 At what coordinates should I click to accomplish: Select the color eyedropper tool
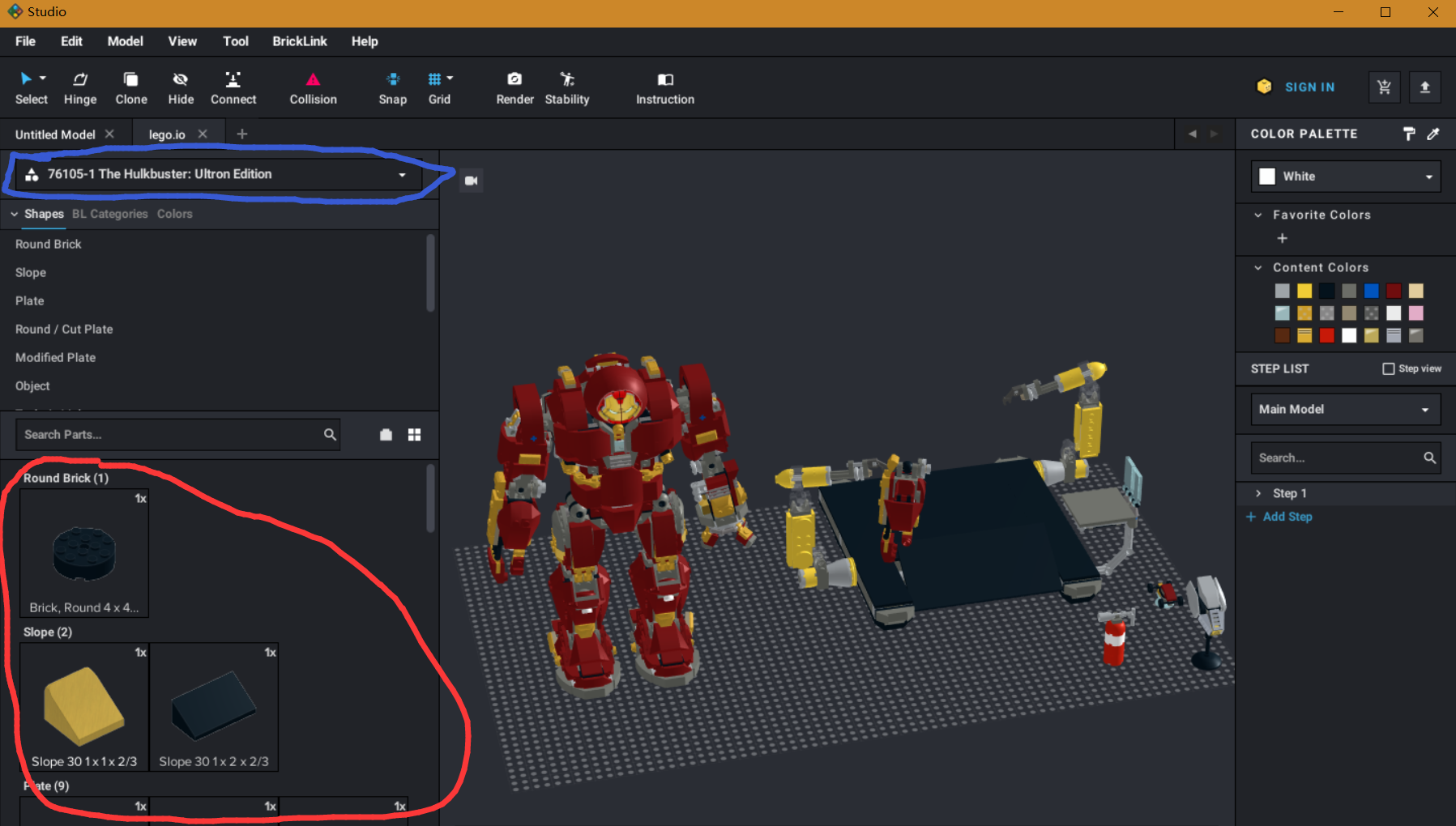coord(1433,134)
